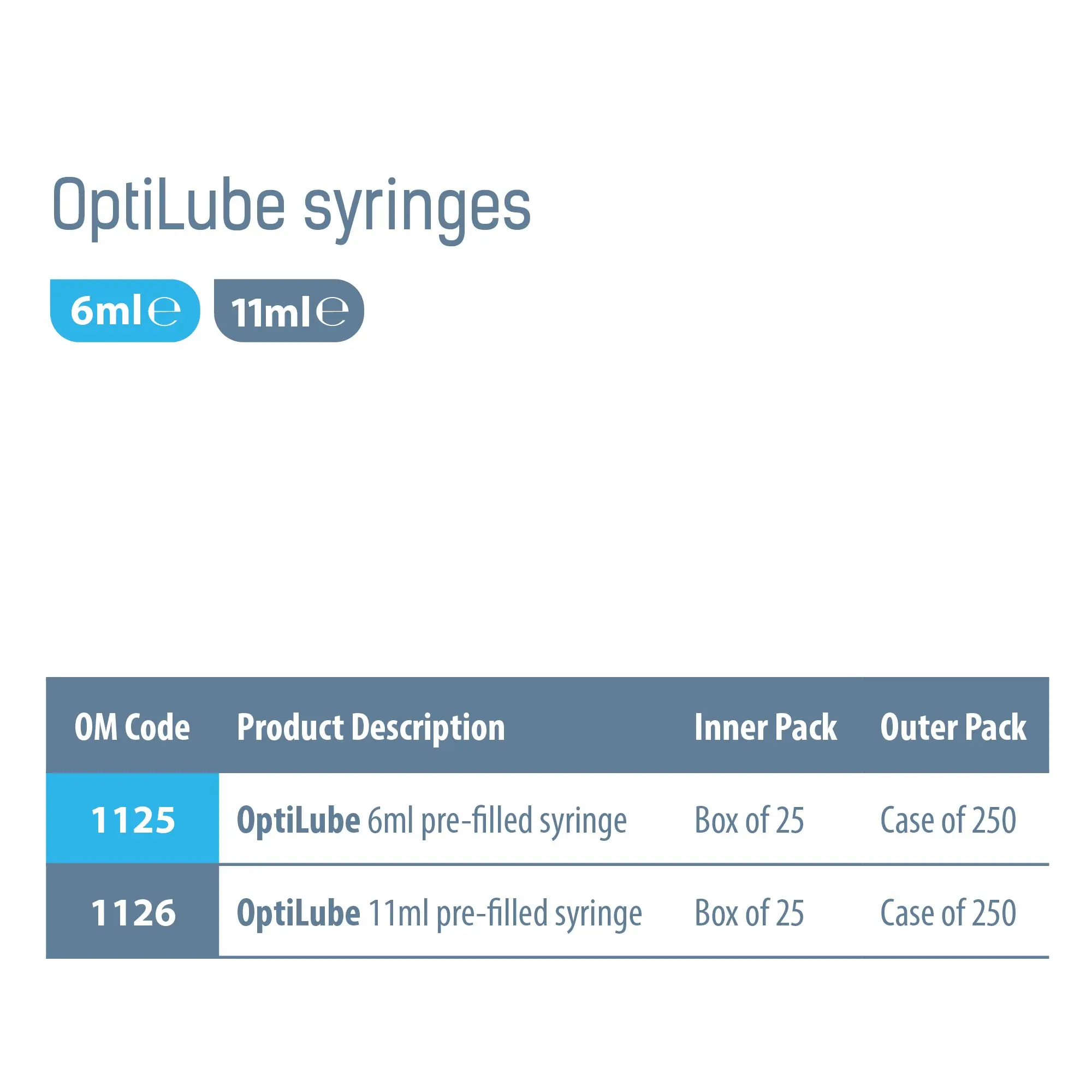
Task: Click bold OptiLube in the 6ml row
Action: 298,821
